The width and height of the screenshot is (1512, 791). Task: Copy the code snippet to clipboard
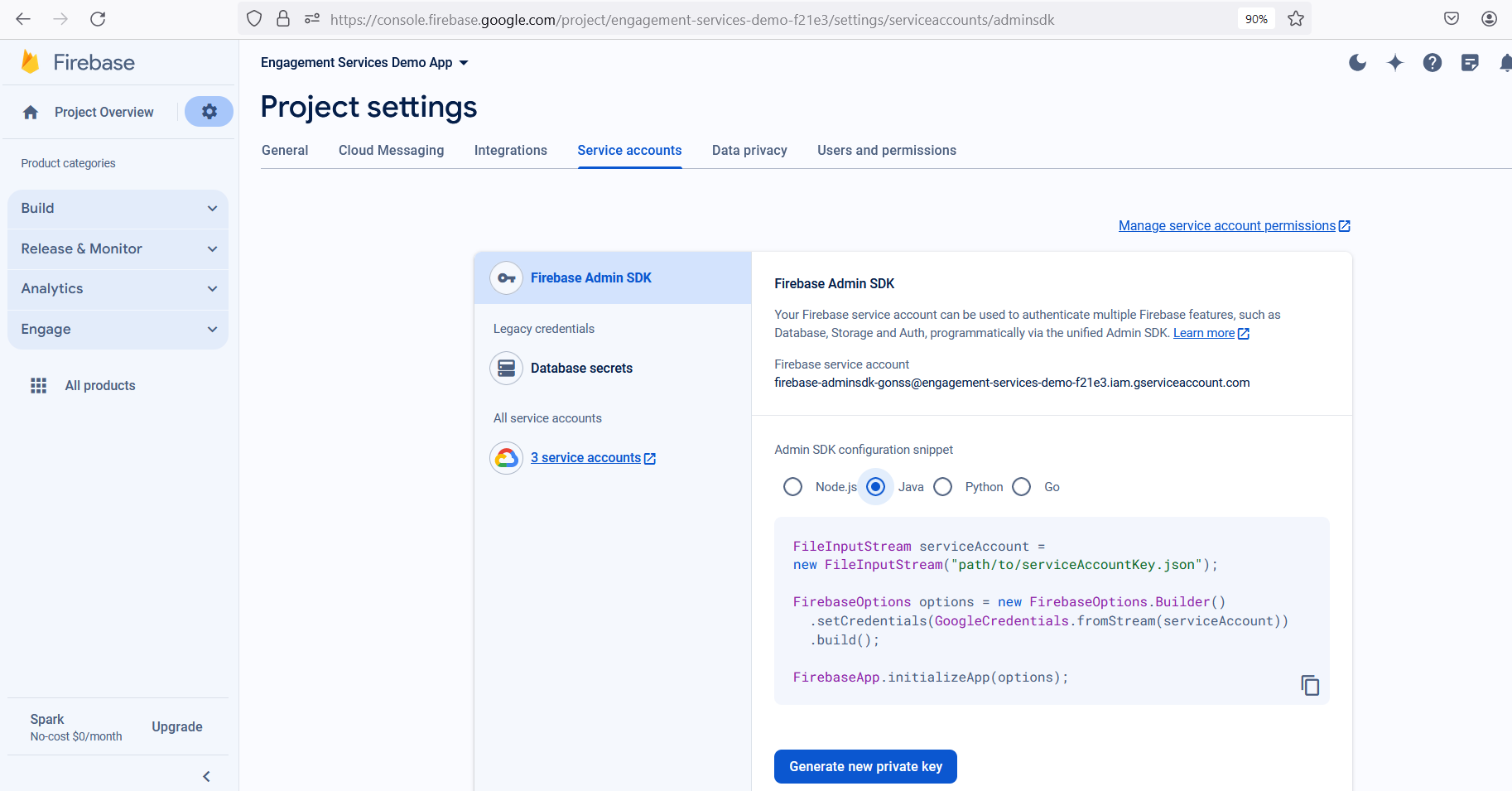tap(1309, 685)
